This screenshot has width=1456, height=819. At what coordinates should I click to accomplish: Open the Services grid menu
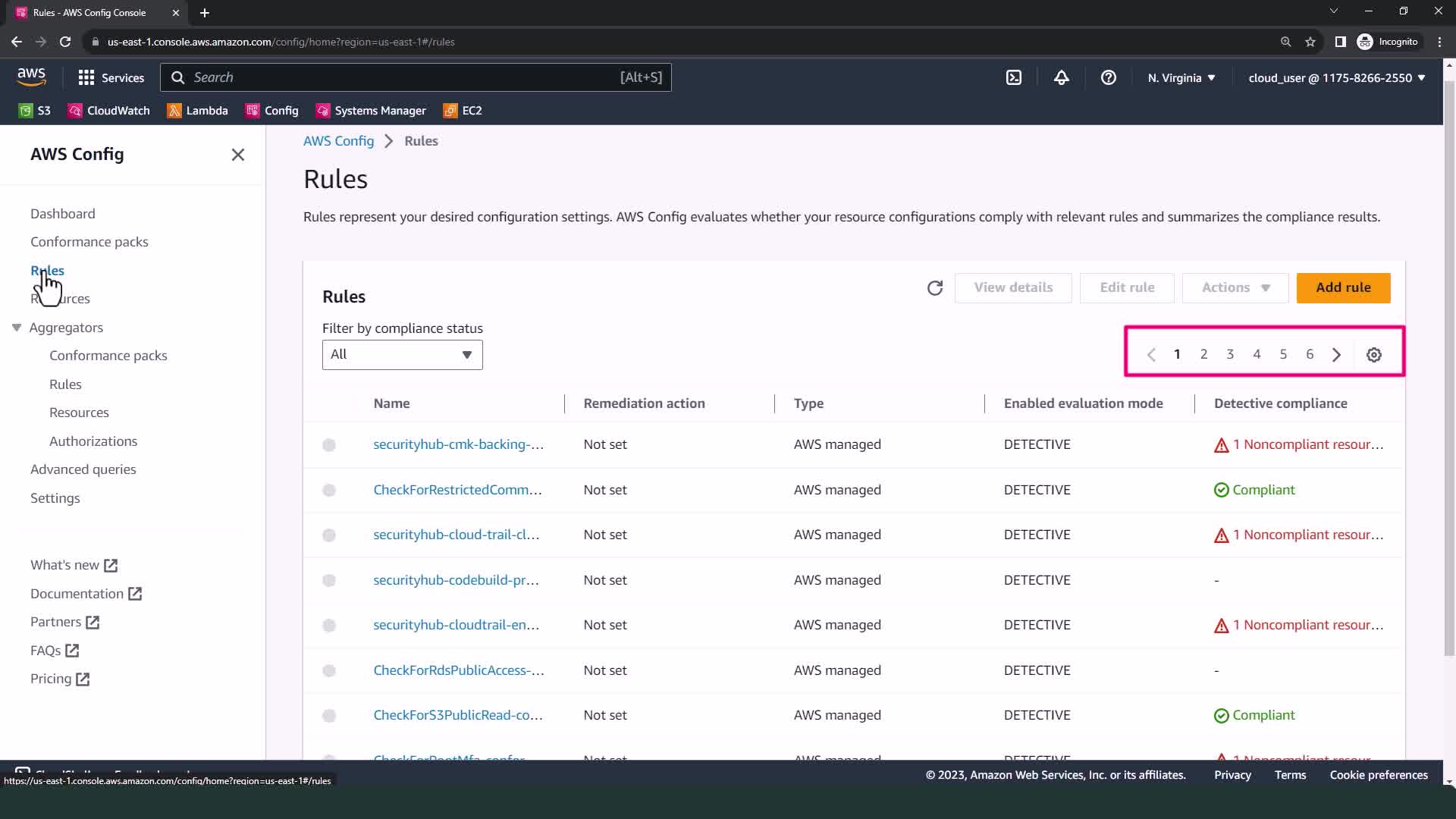pos(111,77)
